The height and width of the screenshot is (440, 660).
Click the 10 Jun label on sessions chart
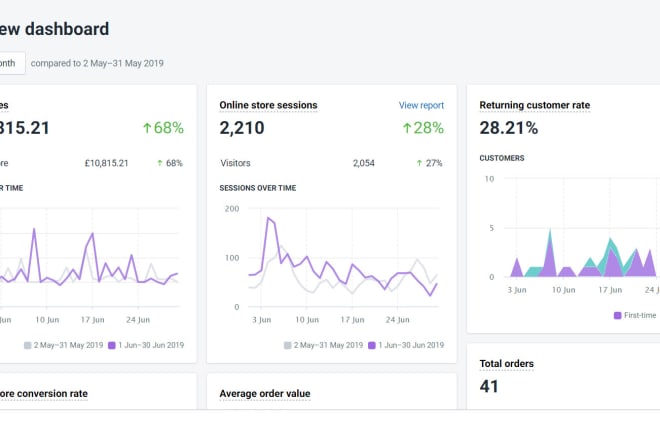tap(307, 320)
